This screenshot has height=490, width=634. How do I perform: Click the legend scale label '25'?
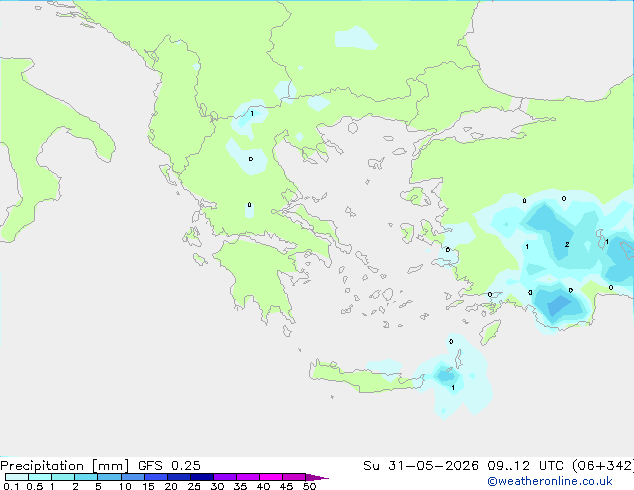(x=194, y=486)
